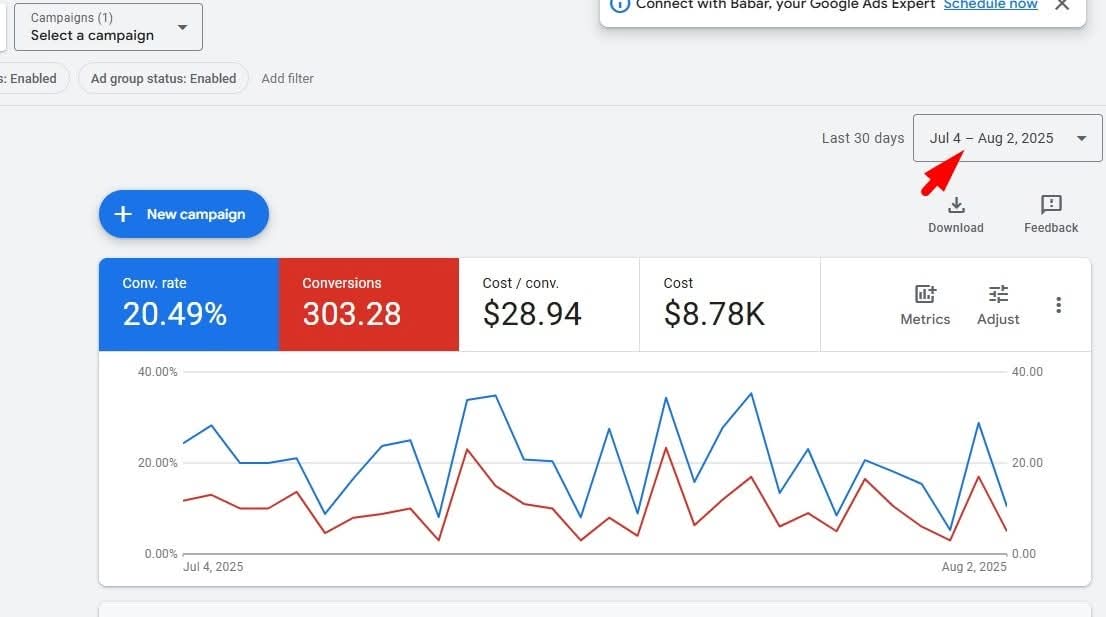The image size is (1106, 617).
Task: Dismiss the Google Ads Expert banner
Action: point(1062,5)
